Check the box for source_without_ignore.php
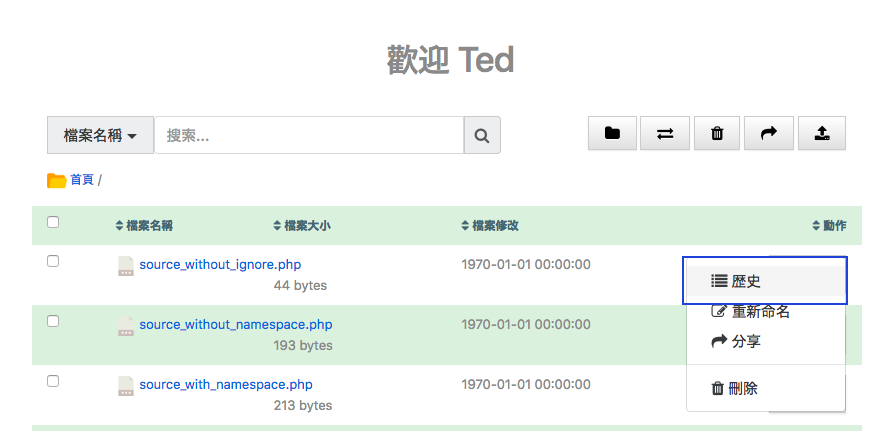This screenshot has height=431, width=876. [53, 261]
